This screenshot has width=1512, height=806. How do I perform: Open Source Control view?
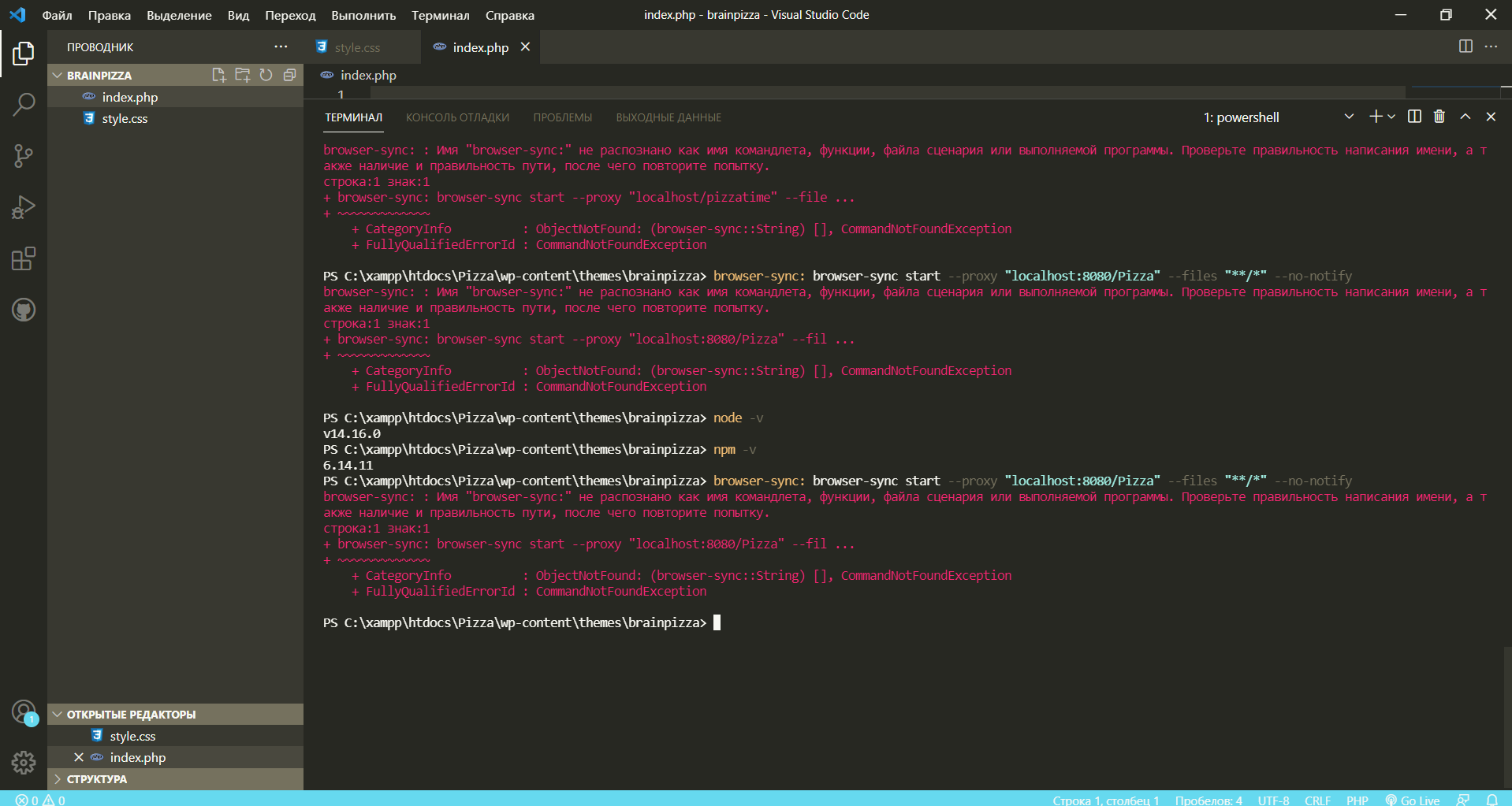coord(24,156)
